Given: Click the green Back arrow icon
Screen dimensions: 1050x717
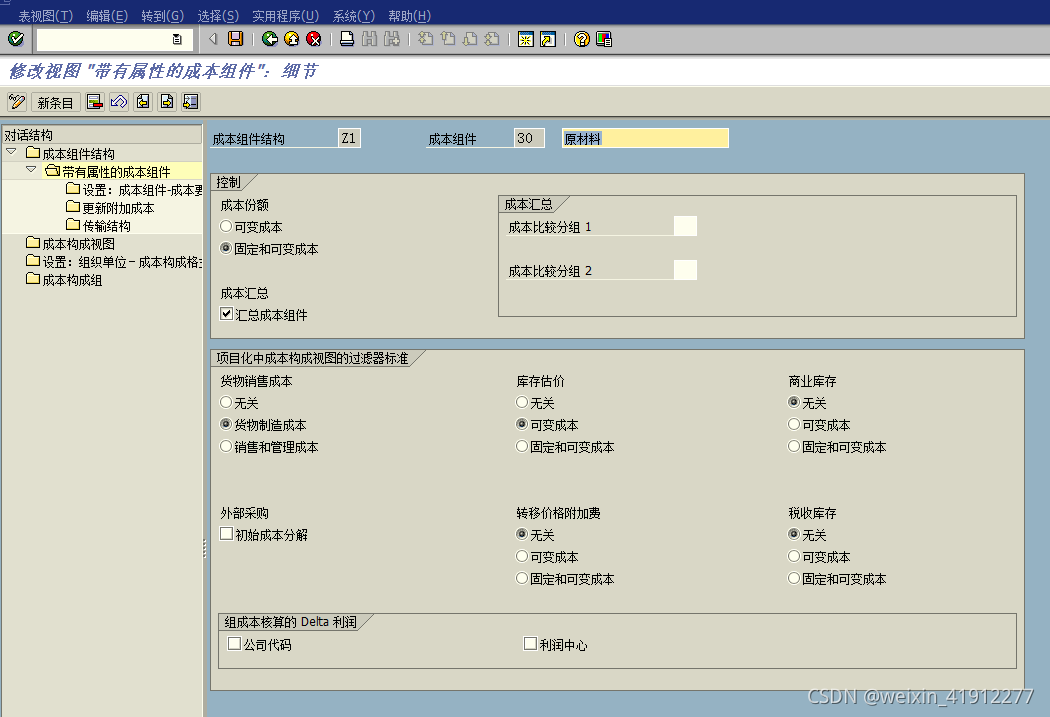Looking at the screenshot, I should [x=270, y=39].
